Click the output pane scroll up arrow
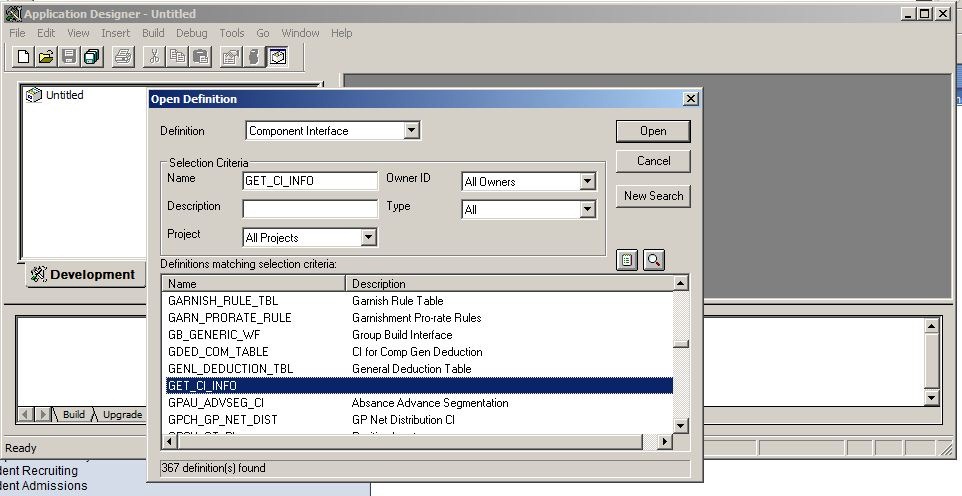This screenshot has width=962, height=496. (931, 325)
